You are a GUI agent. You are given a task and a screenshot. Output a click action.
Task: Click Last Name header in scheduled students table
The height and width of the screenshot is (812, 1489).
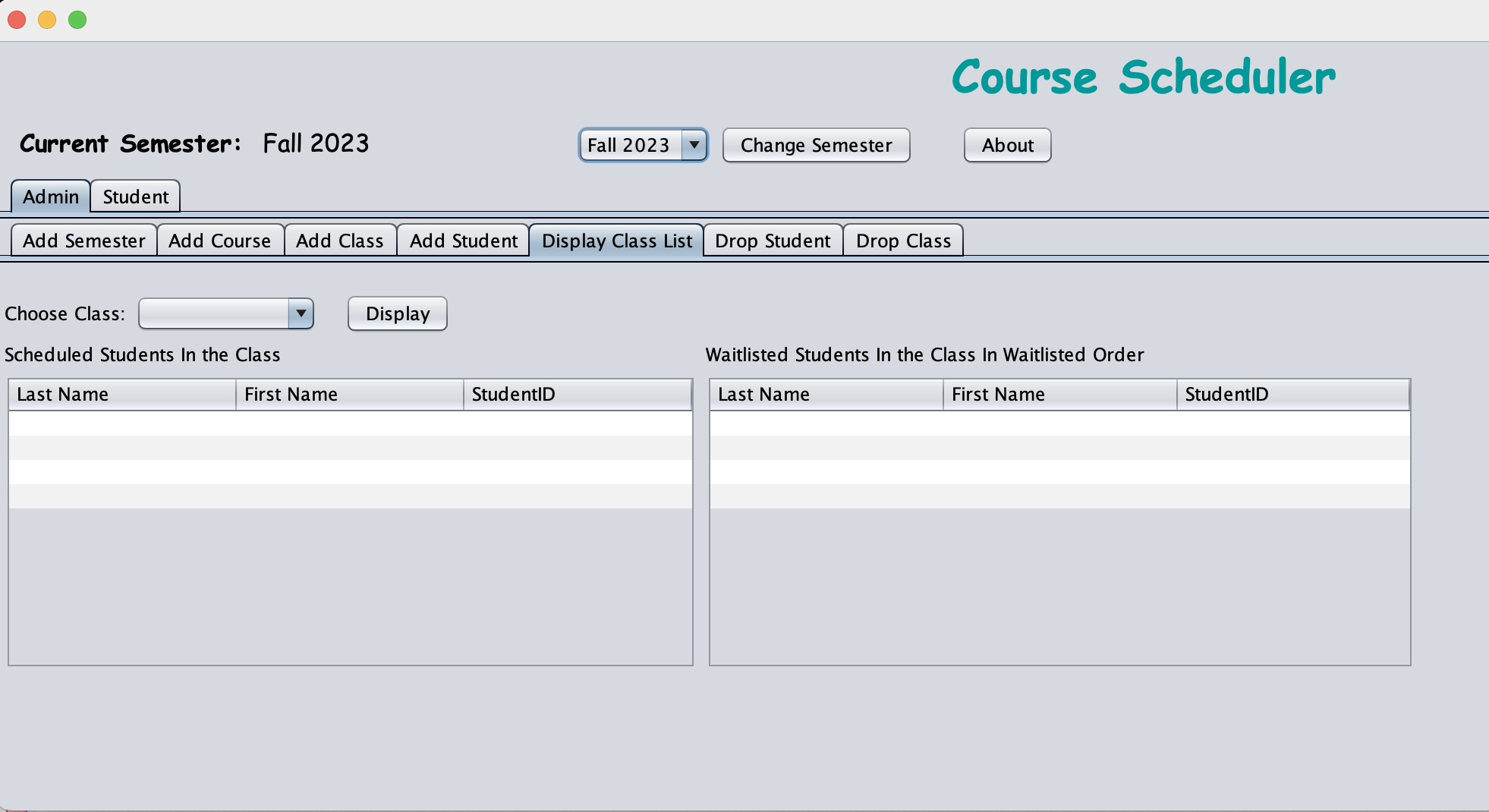pyautogui.click(x=122, y=395)
